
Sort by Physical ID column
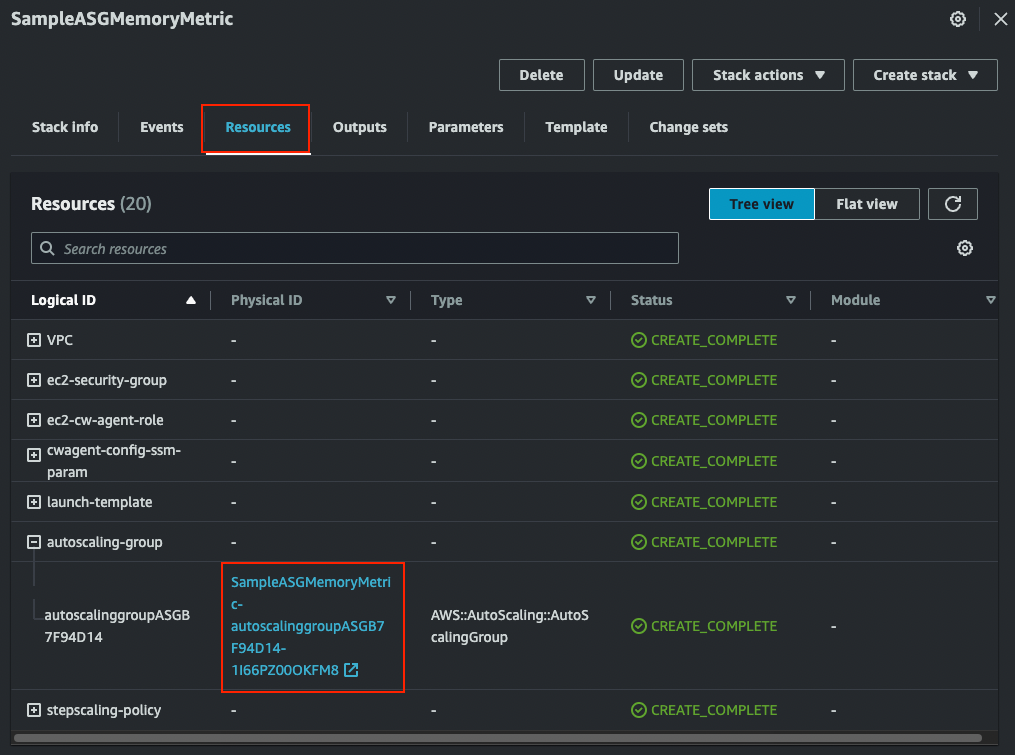(390, 300)
